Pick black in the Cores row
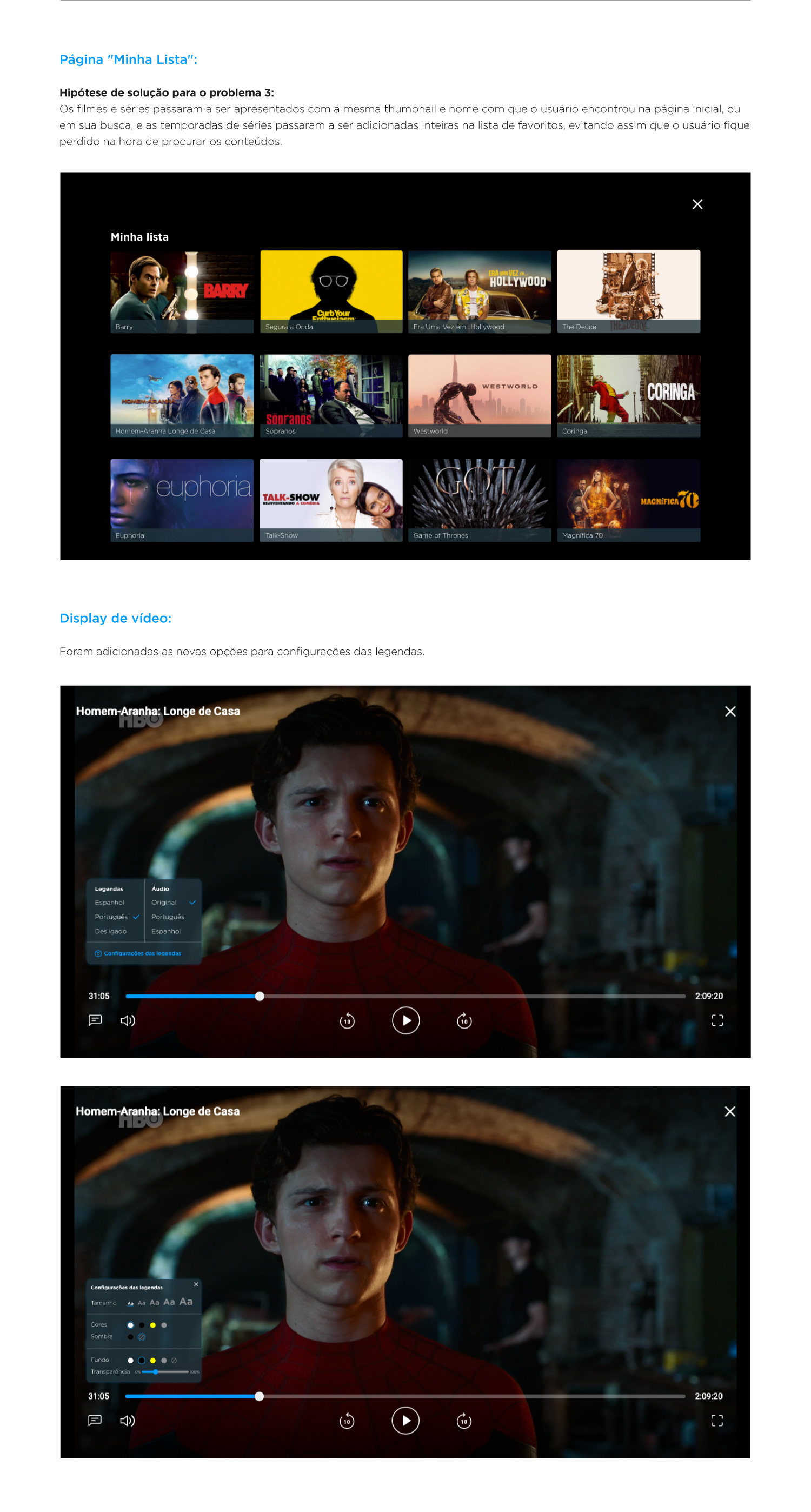Image resolution: width=811 pixels, height=1512 pixels. point(142,1325)
